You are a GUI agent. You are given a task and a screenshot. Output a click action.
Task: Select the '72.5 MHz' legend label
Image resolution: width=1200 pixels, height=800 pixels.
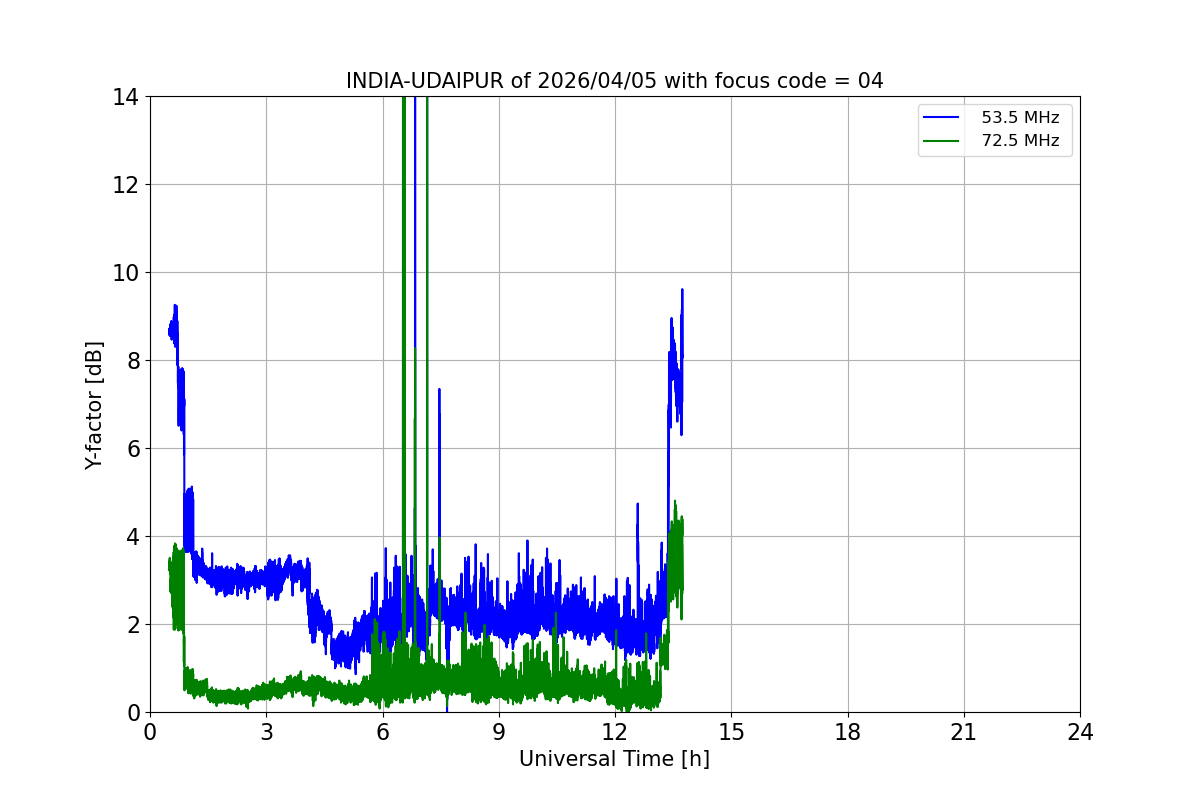[1020, 141]
